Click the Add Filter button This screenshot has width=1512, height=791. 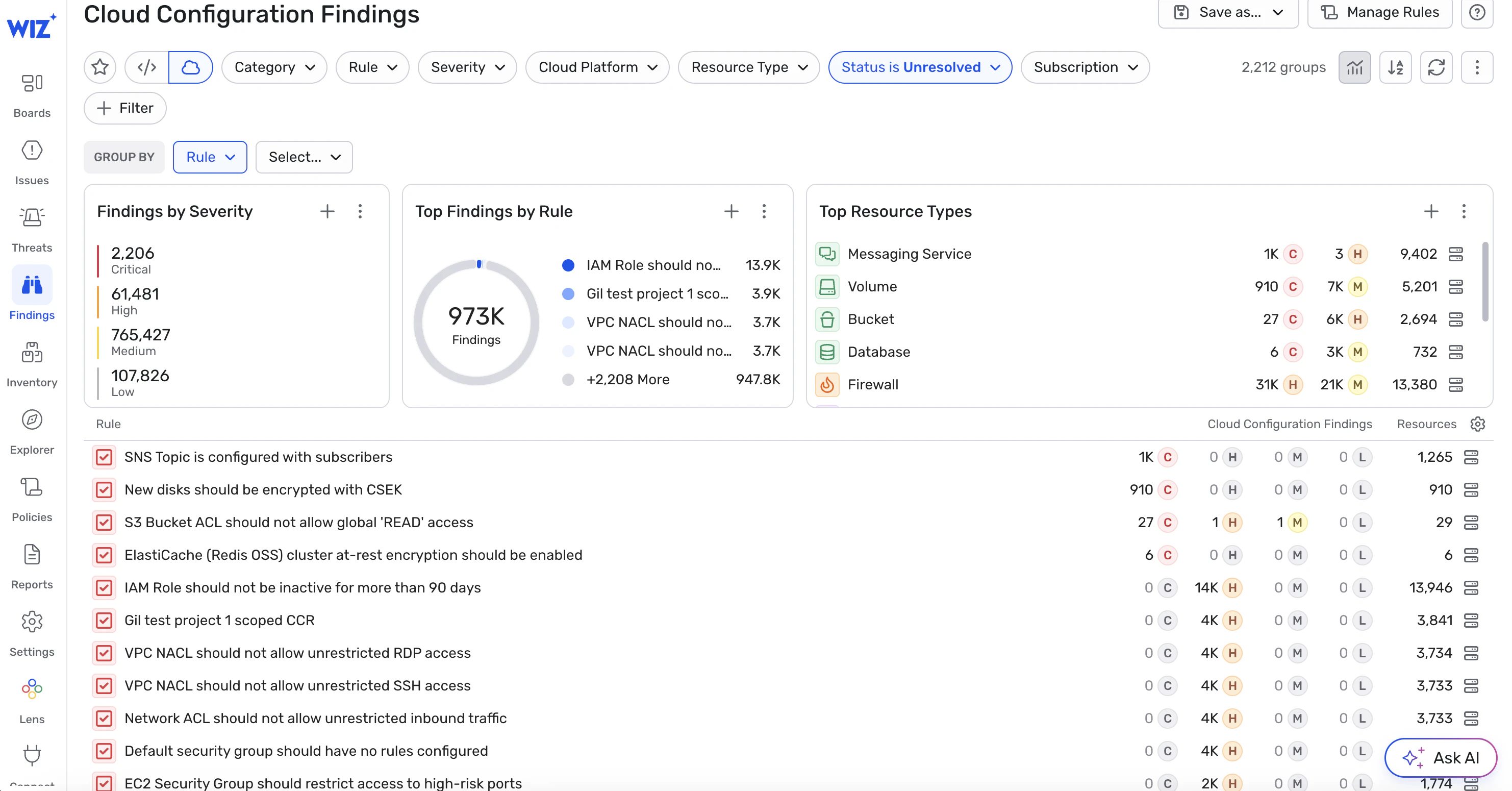125,108
